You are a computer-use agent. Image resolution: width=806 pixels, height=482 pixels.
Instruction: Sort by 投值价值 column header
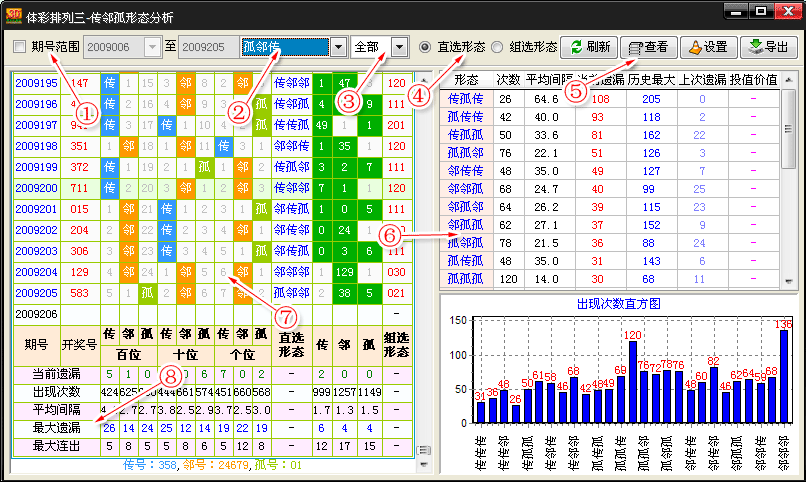tap(754, 80)
